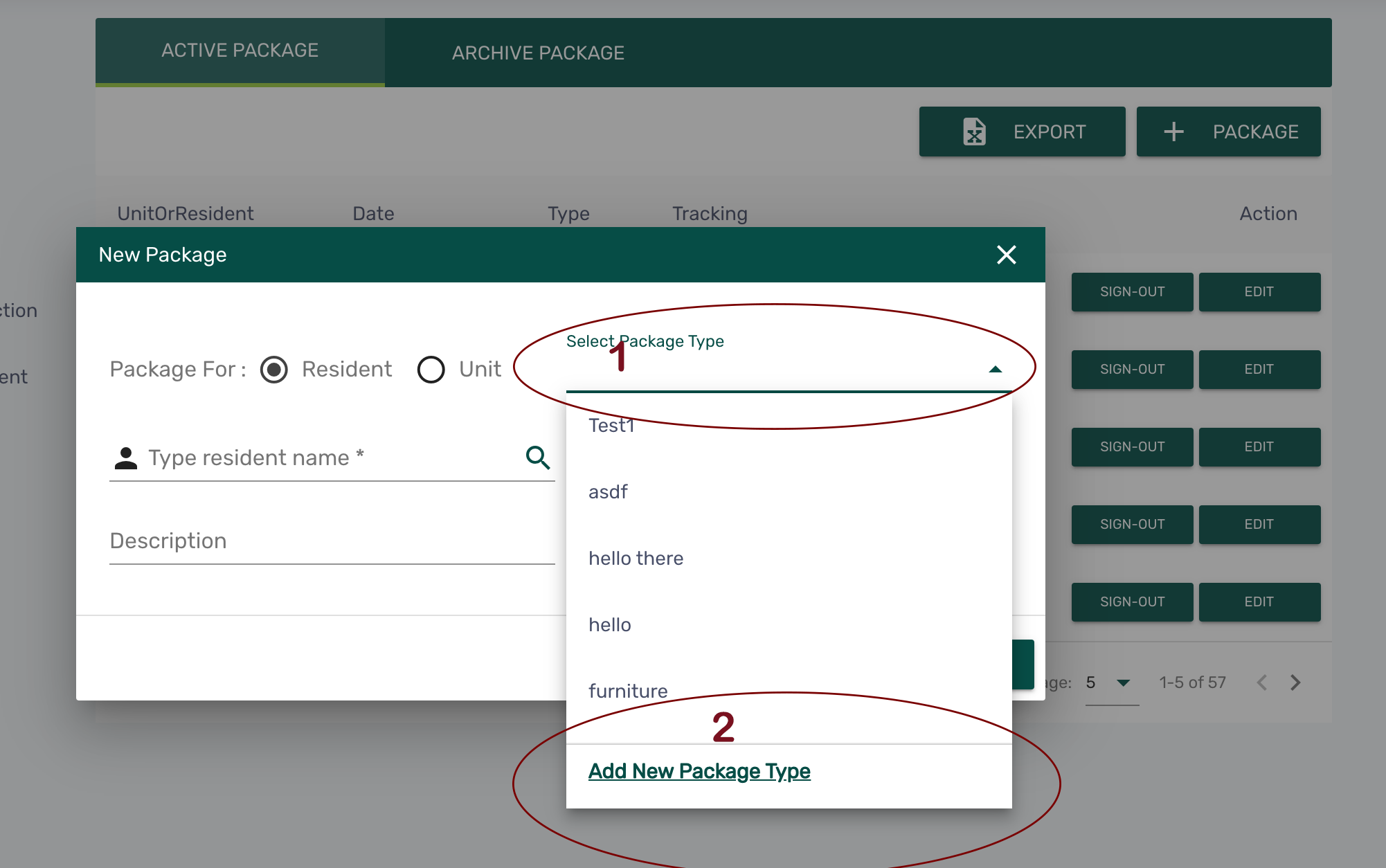Screen dimensions: 1386x868
Task: Click the search magnifier in resident field
Action: point(537,458)
